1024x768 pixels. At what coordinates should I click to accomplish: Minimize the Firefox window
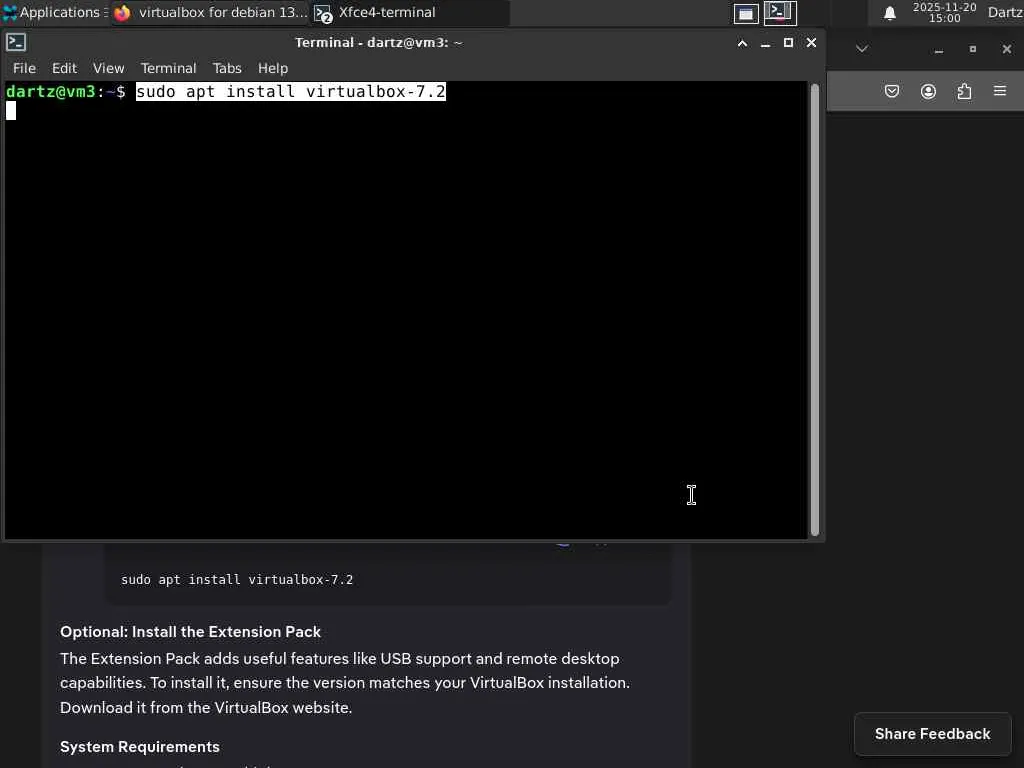(939, 50)
